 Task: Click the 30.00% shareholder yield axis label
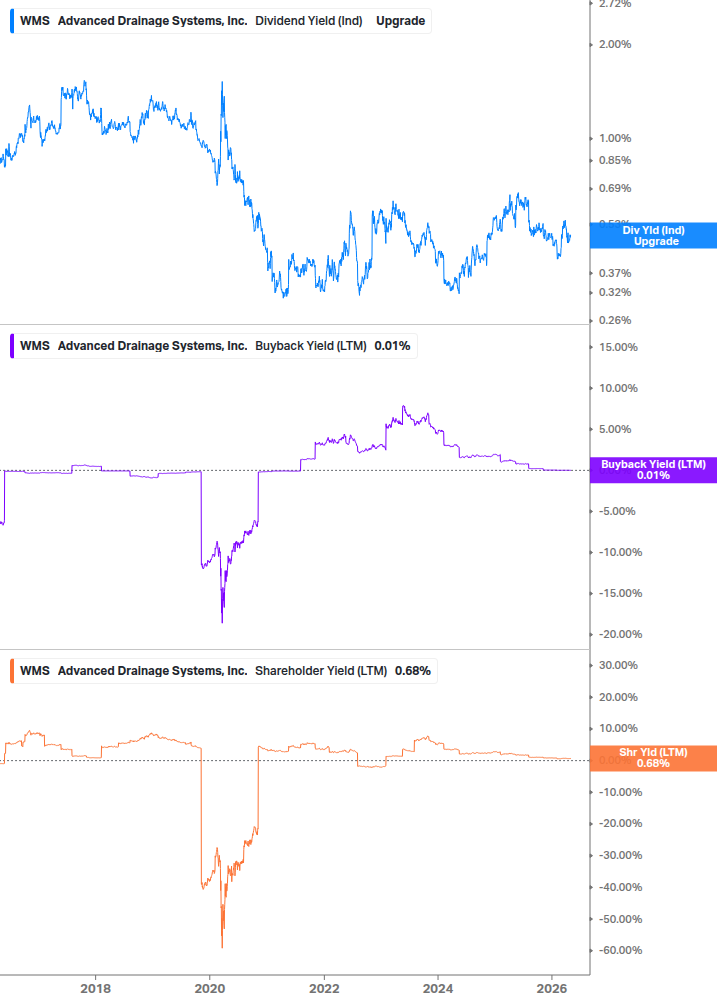618,665
